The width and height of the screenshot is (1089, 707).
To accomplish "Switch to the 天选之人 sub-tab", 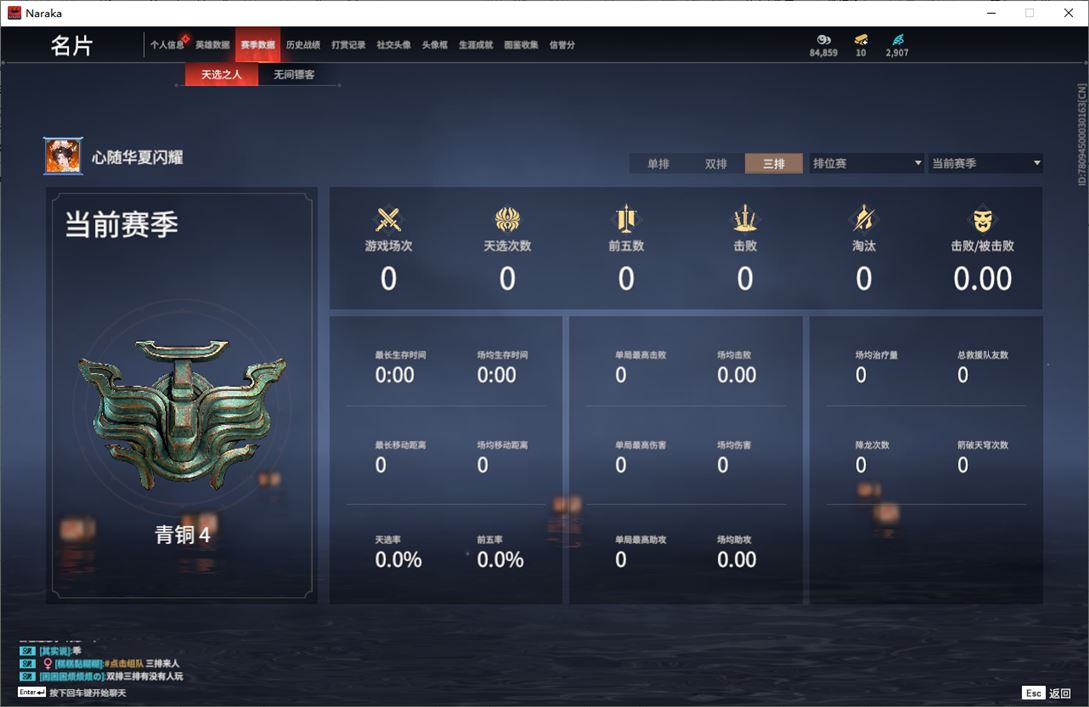I will coord(222,74).
